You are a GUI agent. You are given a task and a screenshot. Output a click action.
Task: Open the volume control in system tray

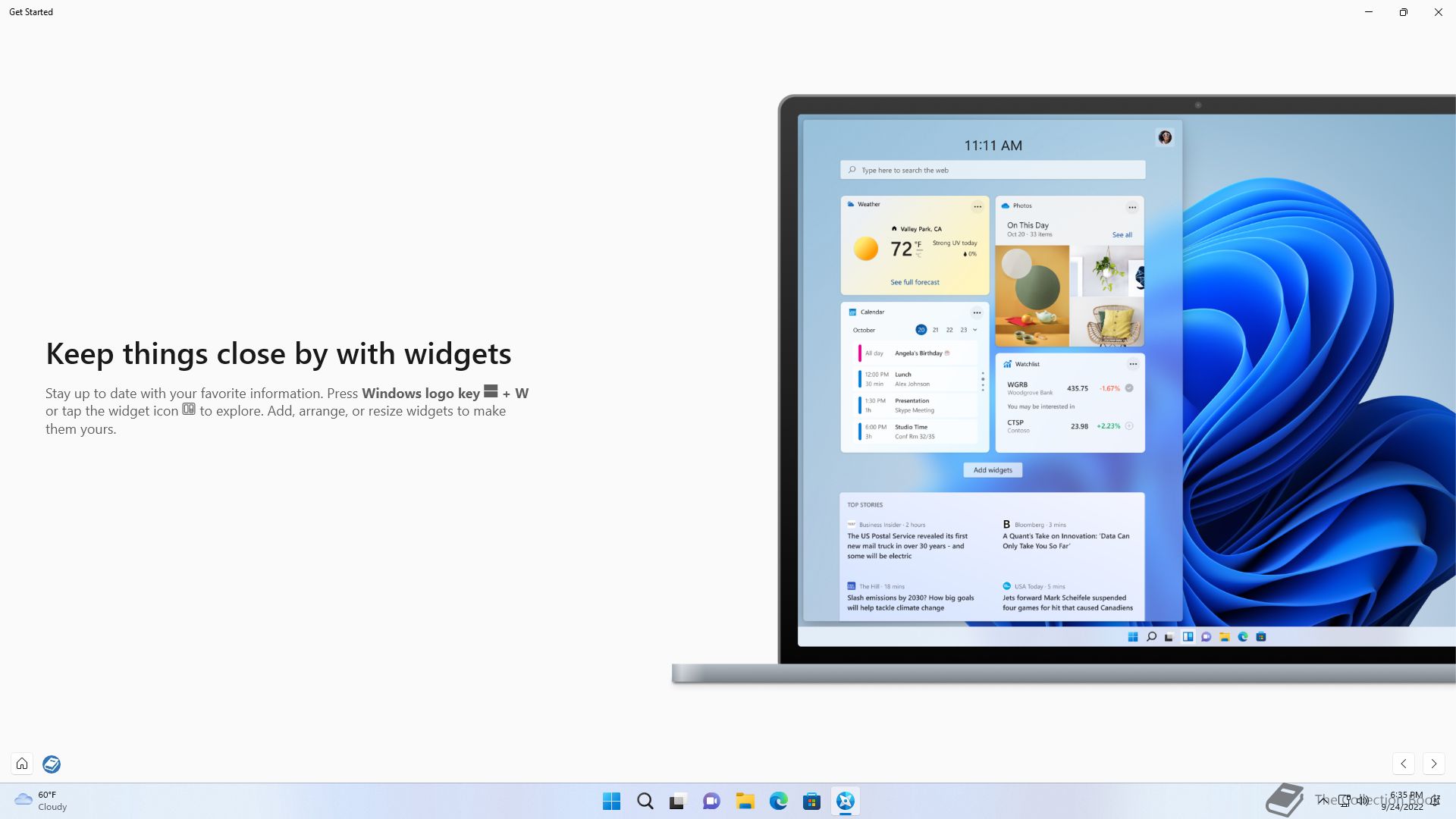click(1363, 800)
